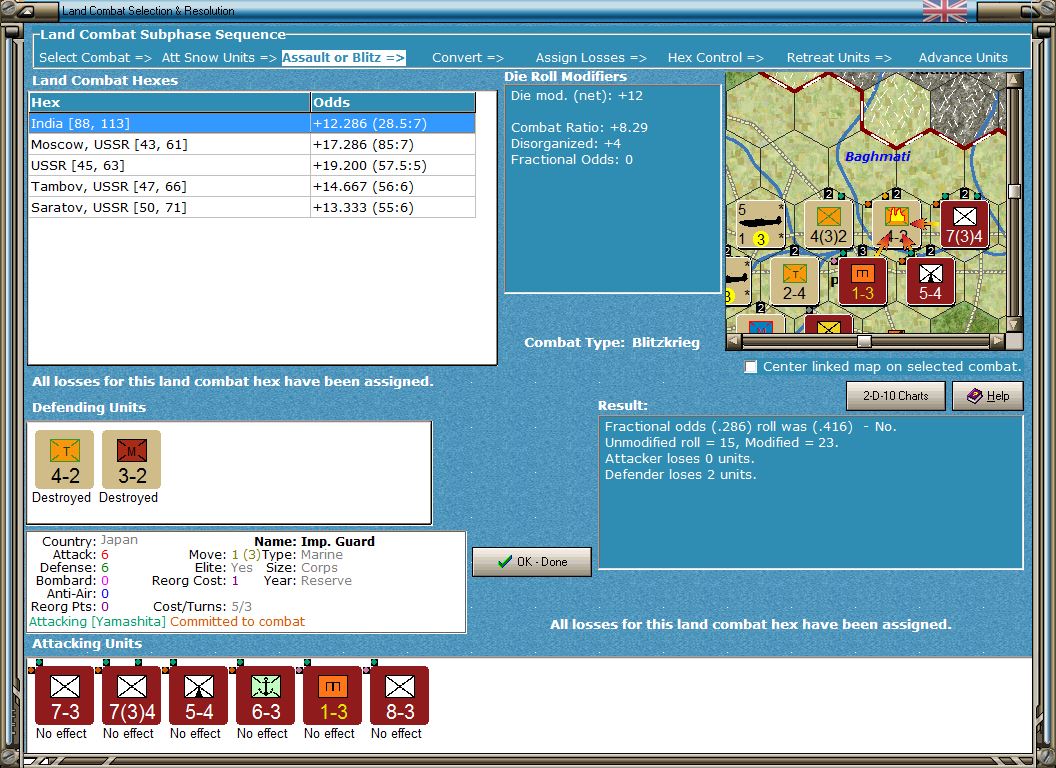This screenshot has height=768, width=1056.
Task: Select the Retreat Units subphase
Action: point(839,58)
